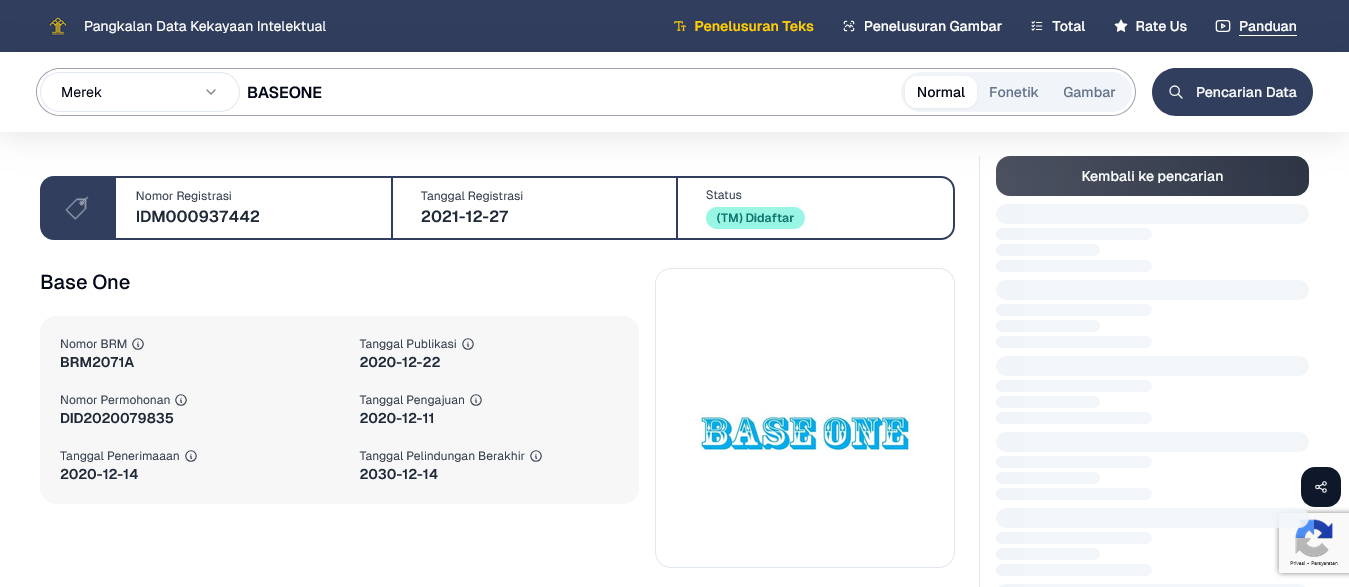Switch to Fonetik search mode
1349x587 pixels.
[1013, 92]
